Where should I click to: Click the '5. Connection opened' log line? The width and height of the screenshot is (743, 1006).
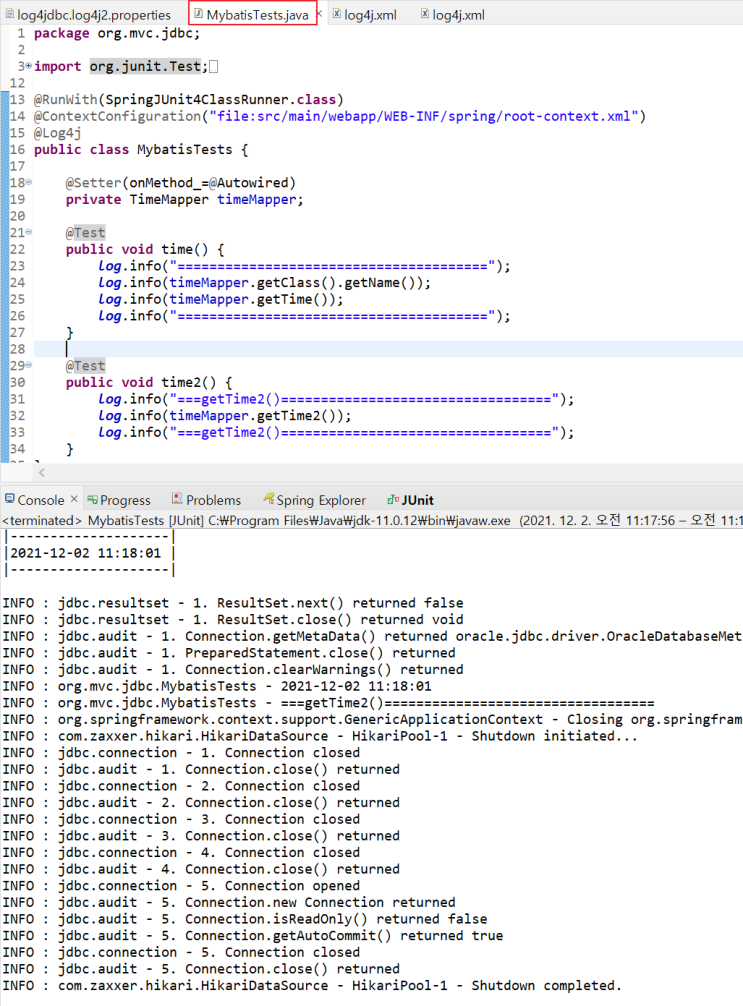[181, 887]
